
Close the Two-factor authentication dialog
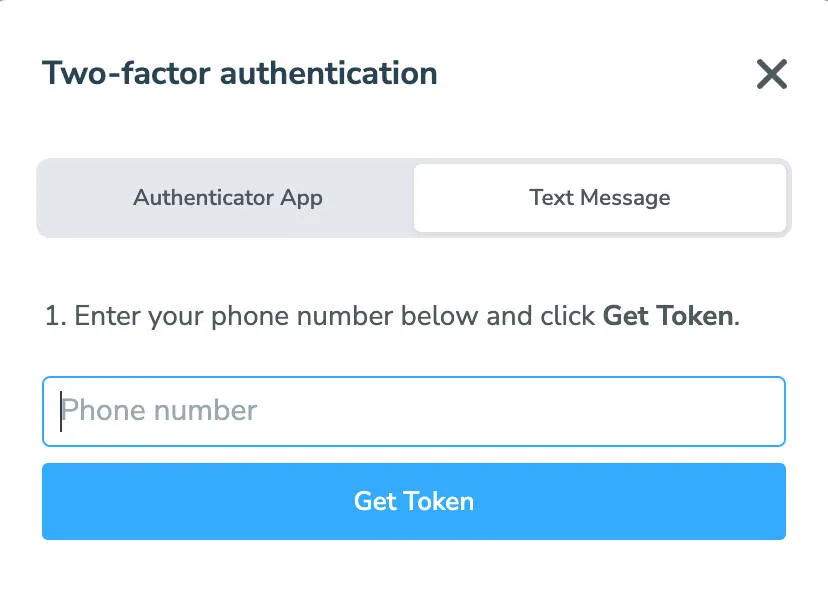click(770, 74)
